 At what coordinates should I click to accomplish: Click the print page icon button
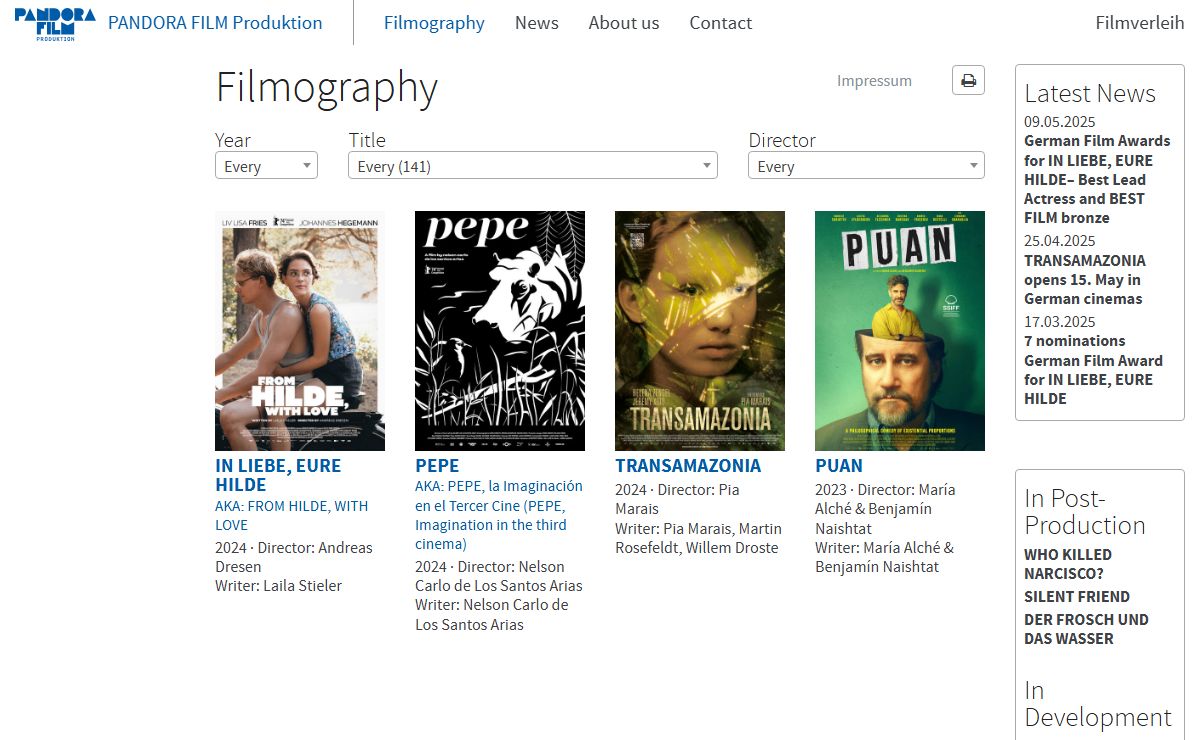point(968,81)
